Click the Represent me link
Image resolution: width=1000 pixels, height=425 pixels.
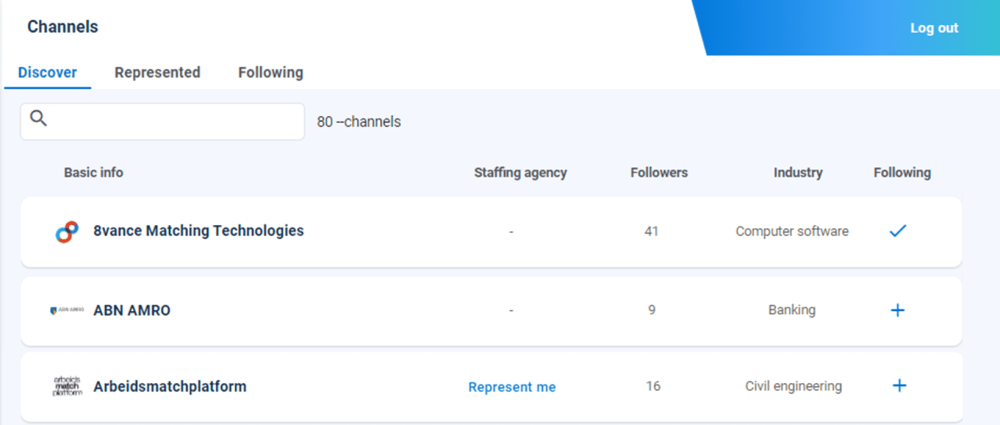pos(512,387)
